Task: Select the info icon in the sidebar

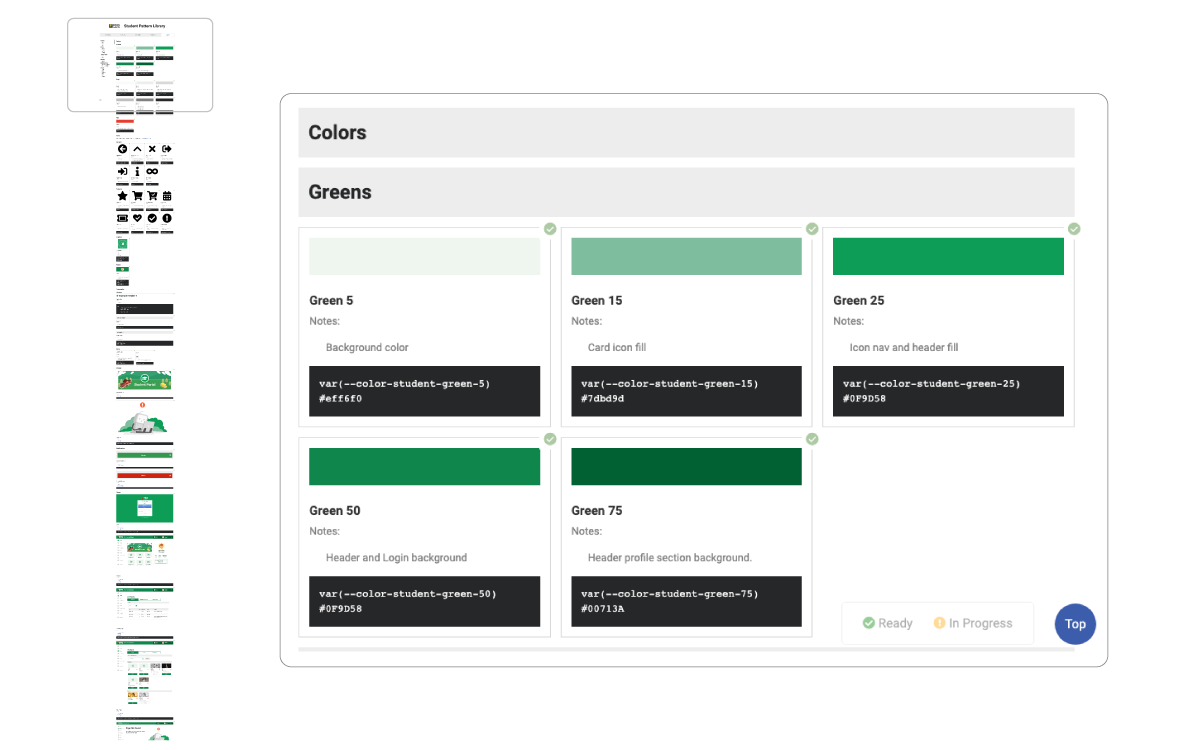Action: pyautogui.click(x=137, y=171)
